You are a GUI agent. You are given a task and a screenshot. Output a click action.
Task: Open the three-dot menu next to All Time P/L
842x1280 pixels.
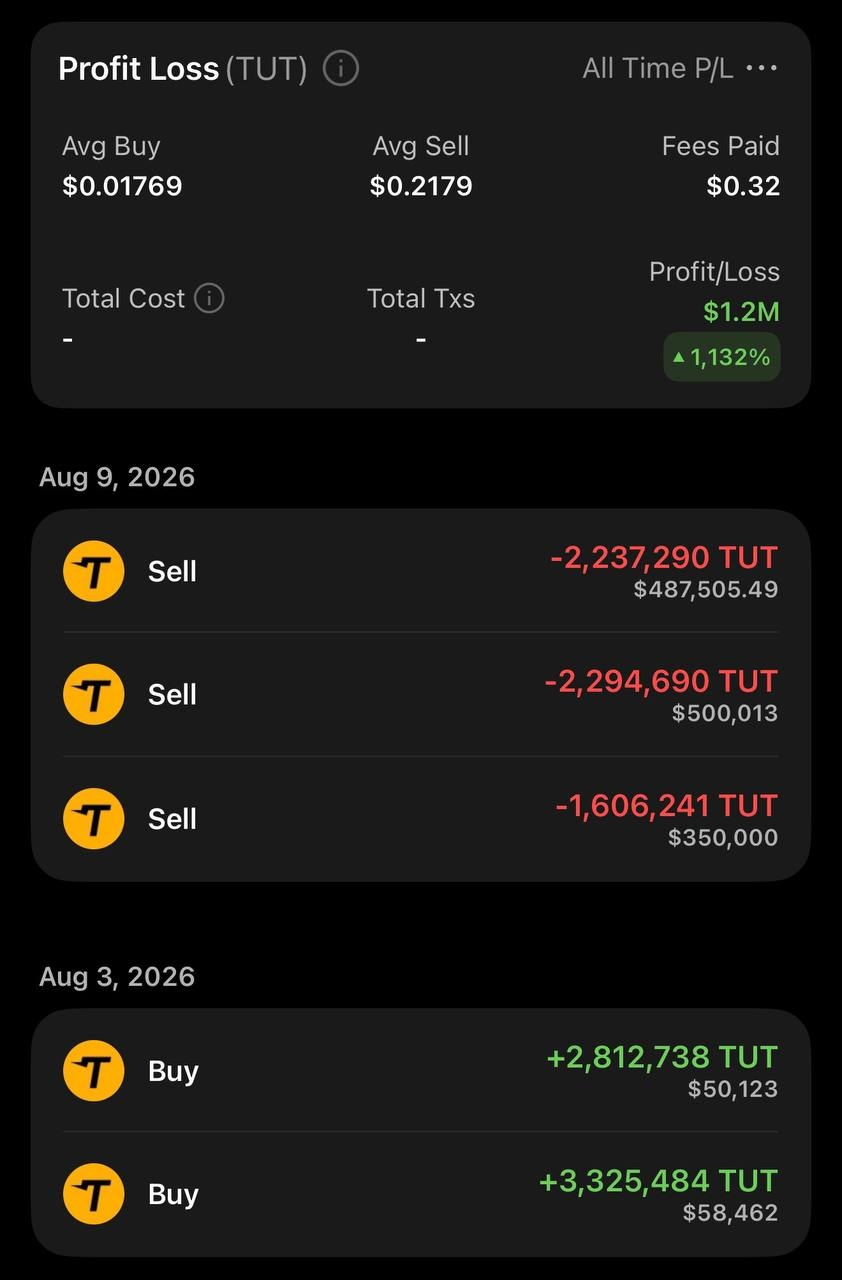click(762, 68)
